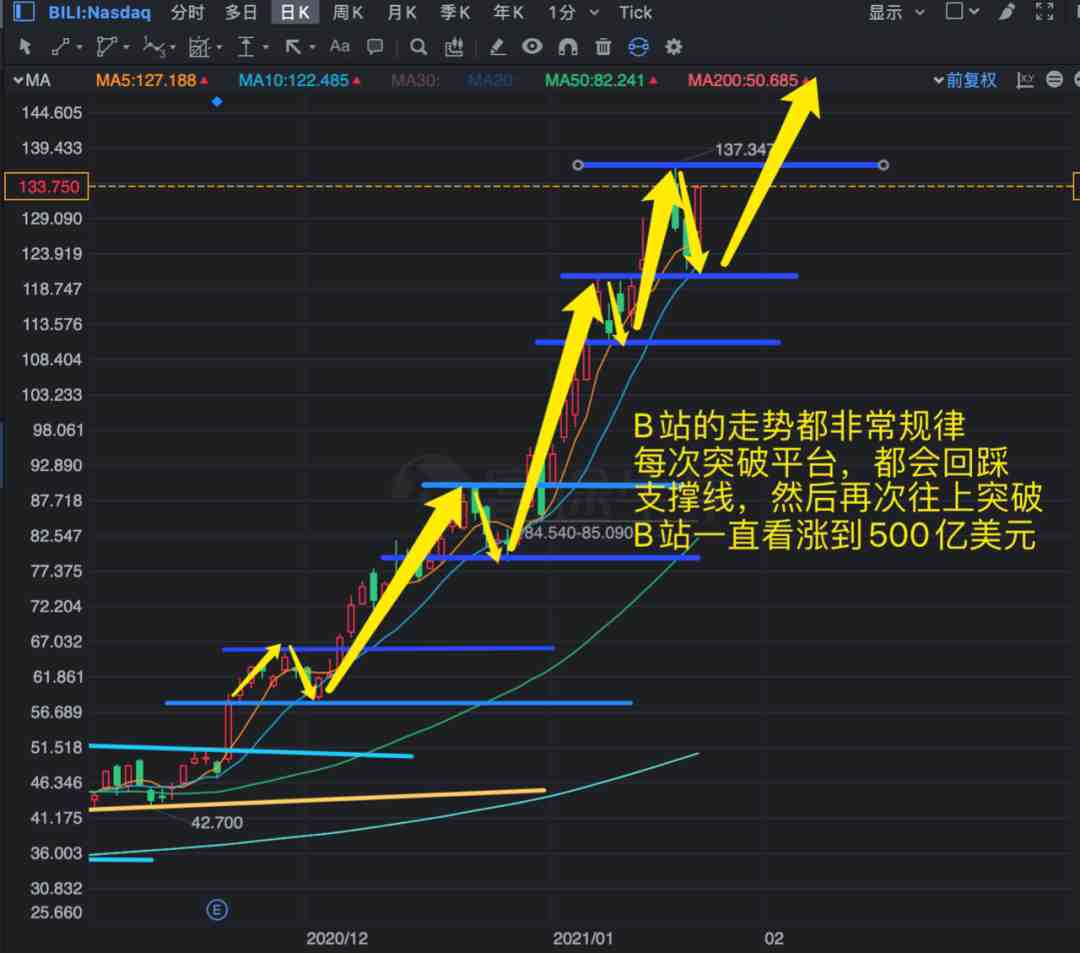Viewport: 1080px width, 953px height.
Task: Select the right handle of the 137.347 resistance line
Action: pyautogui.click(x=883, y=165)
